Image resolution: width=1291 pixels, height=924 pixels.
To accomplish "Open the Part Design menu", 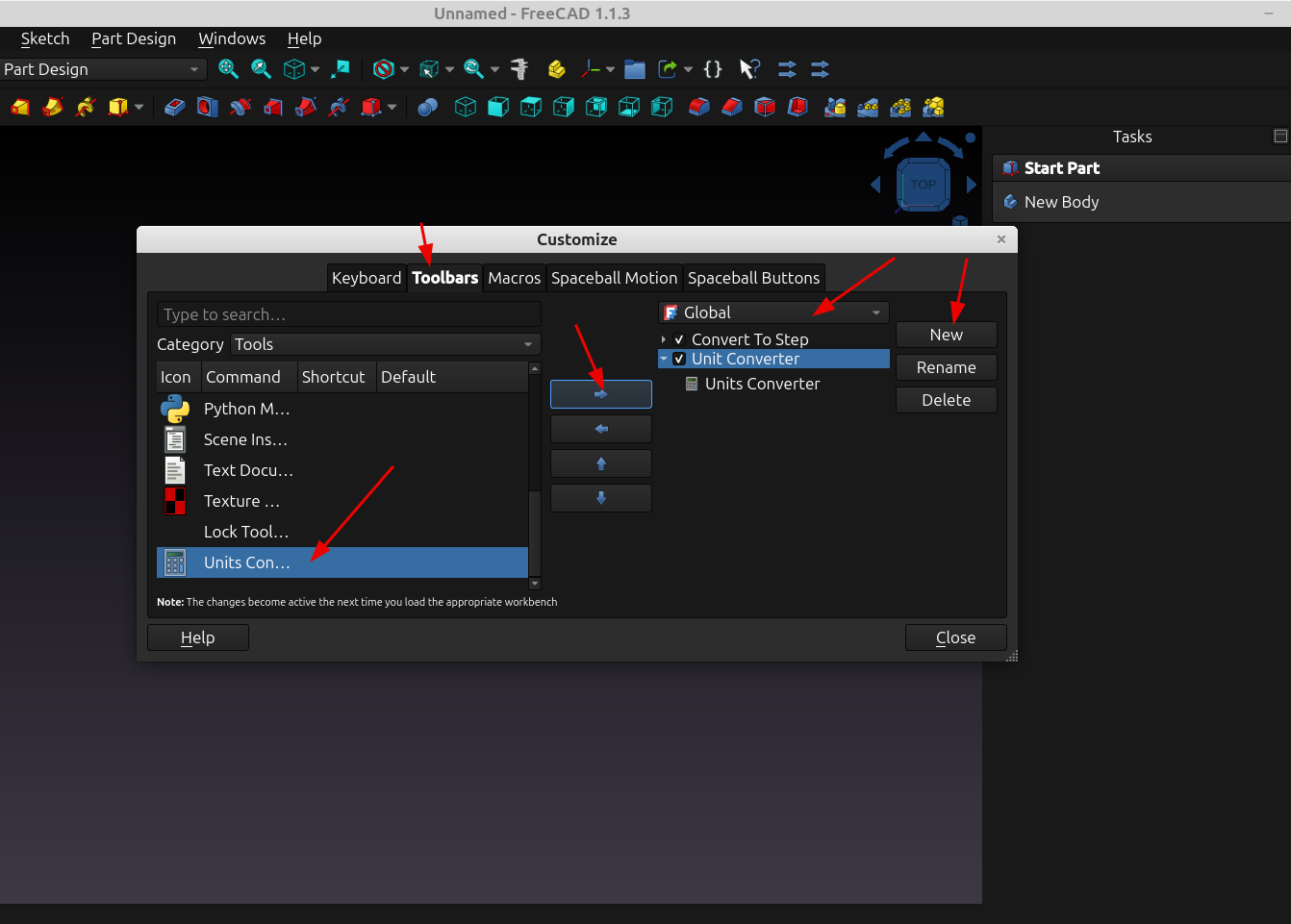I will click(x=134, y=38).
